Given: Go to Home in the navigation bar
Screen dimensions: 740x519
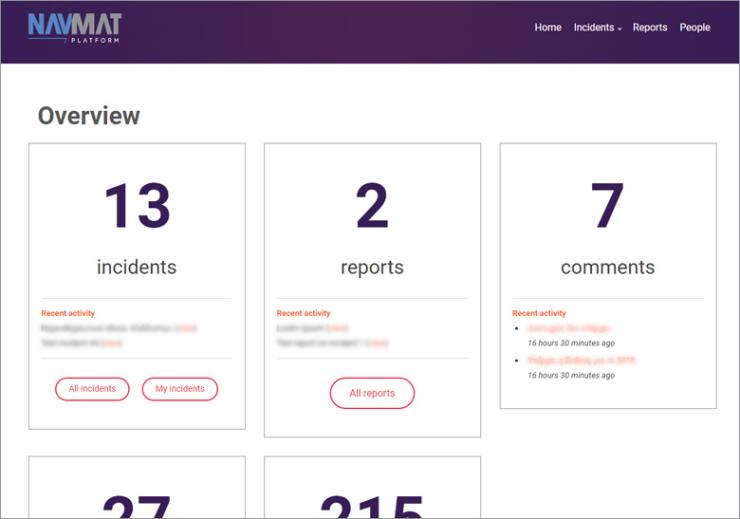Looking at the screenshot, I should tap(548, 27).
